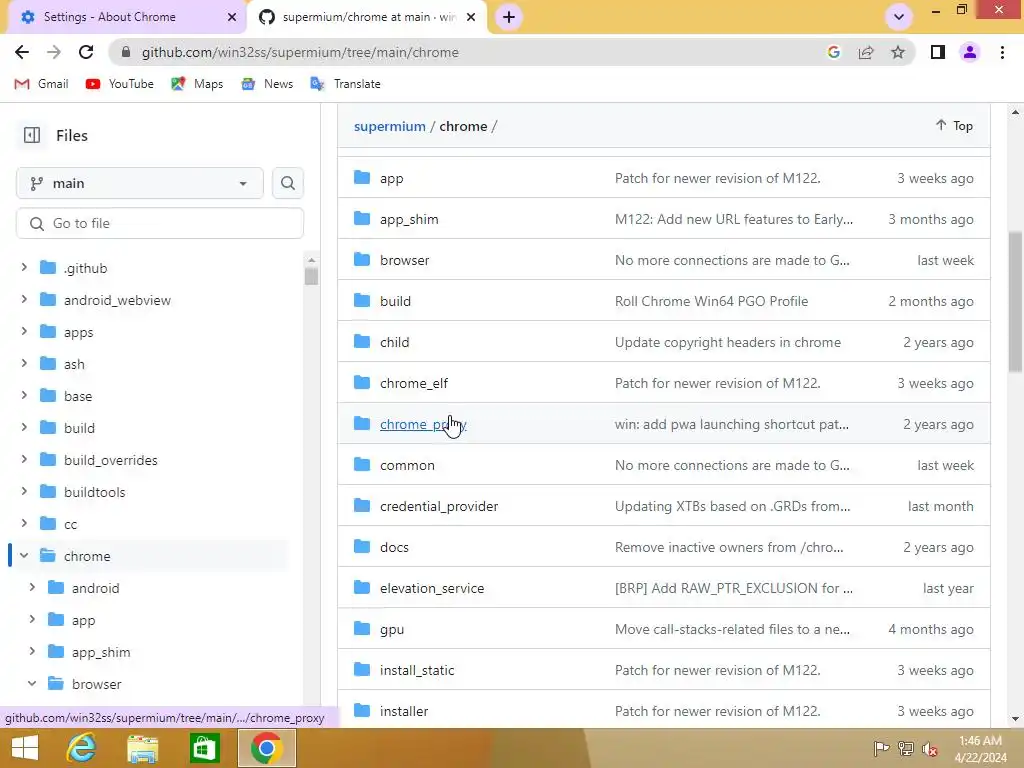The height and width of the screenshot is (768, 1024).
Task: Open the News bookmark
Action: coord(266,84)
